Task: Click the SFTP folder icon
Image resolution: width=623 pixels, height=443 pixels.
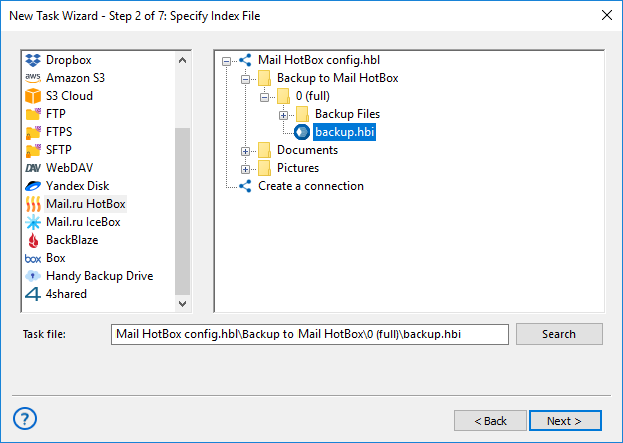Action: pos(33,150)
